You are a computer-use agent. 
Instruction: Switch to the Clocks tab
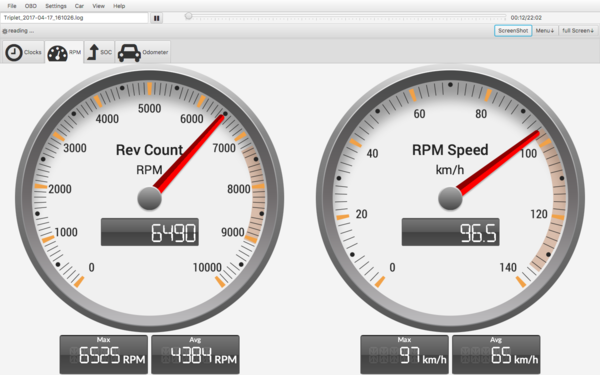24,52
